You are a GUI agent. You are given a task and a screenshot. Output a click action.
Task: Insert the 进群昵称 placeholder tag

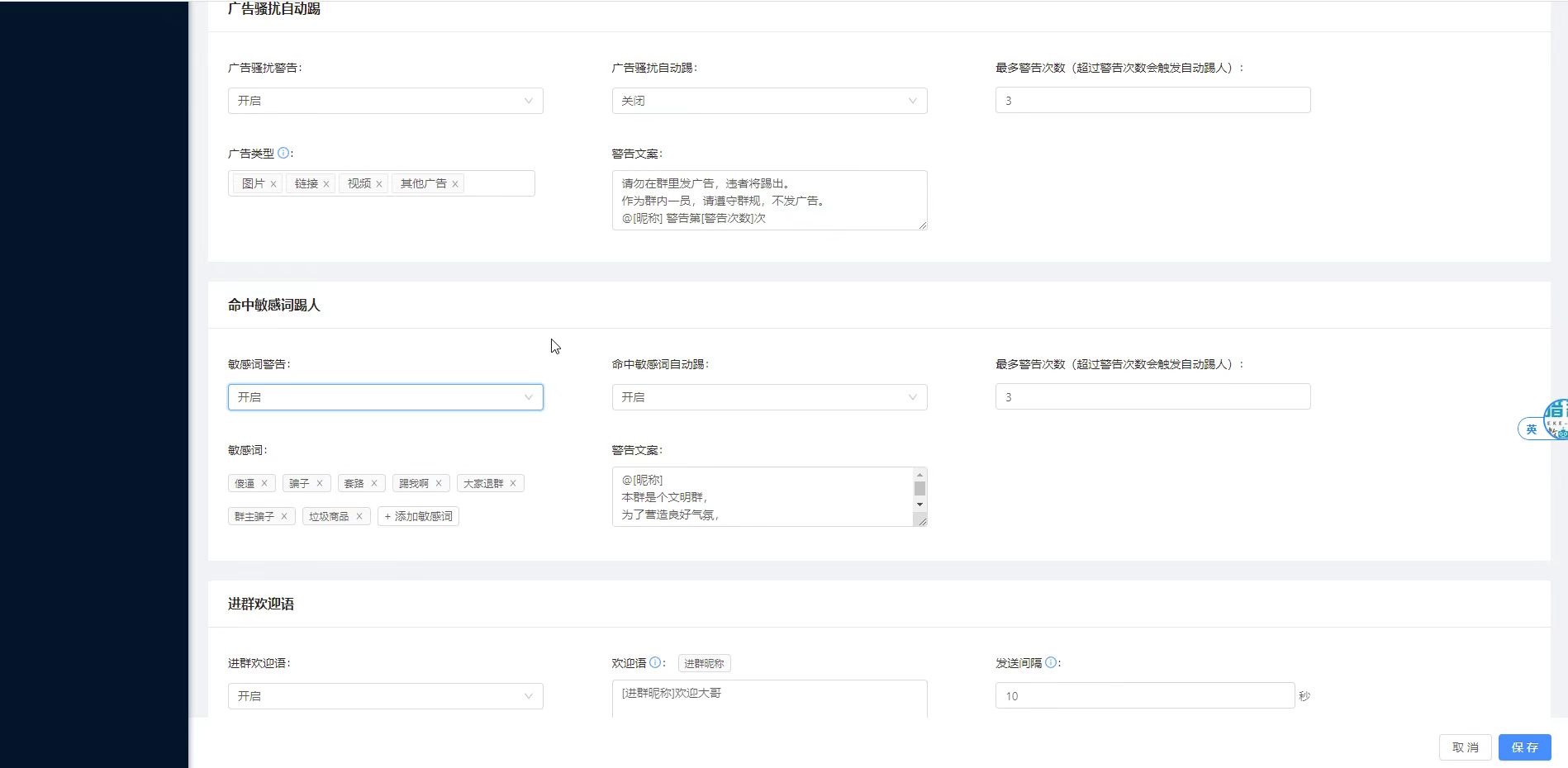click(704, 663)
